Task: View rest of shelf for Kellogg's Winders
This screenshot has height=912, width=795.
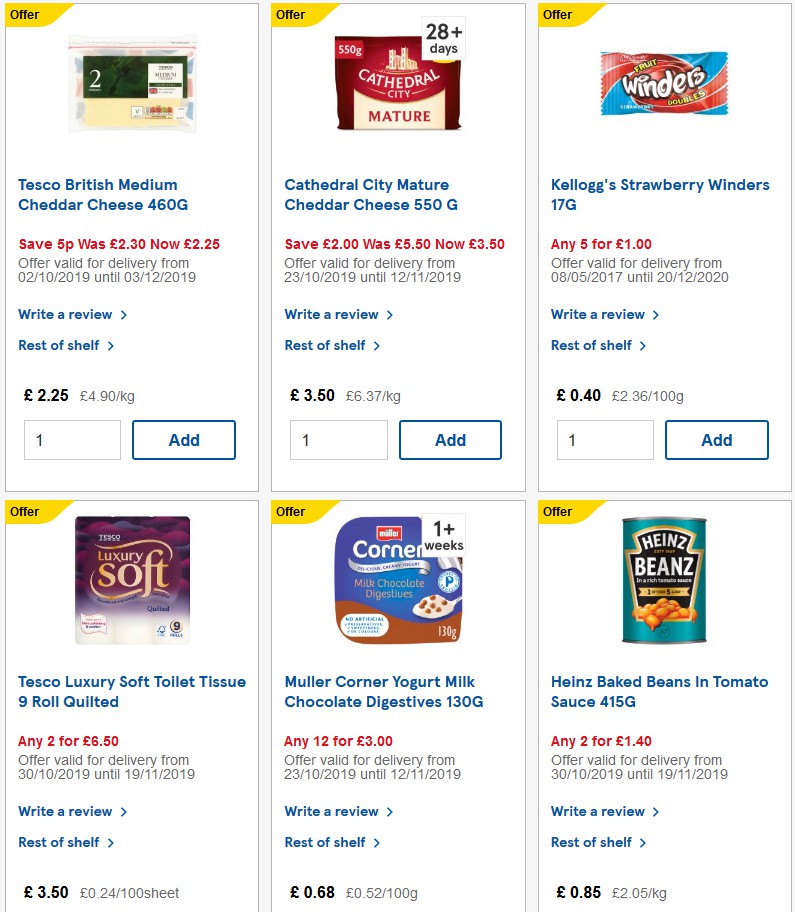Action: (594, 345)
